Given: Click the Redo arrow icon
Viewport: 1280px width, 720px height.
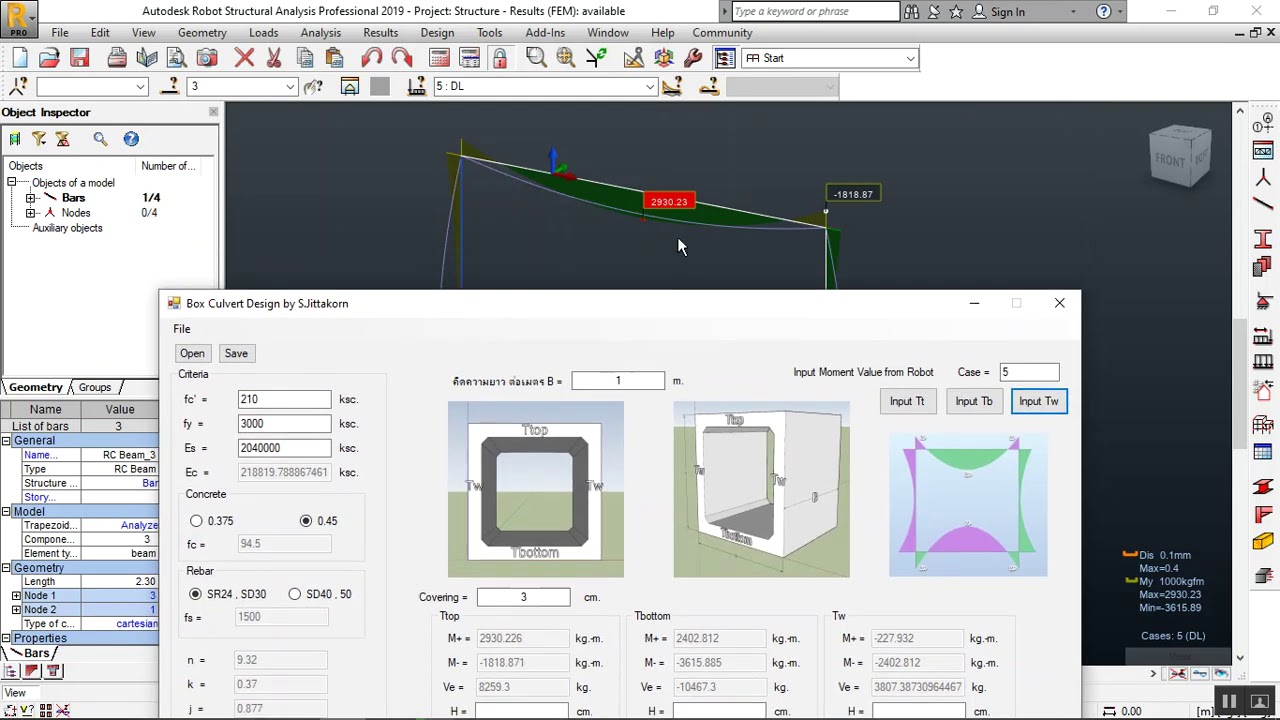Looking at the screenshot, I should 402,58.
